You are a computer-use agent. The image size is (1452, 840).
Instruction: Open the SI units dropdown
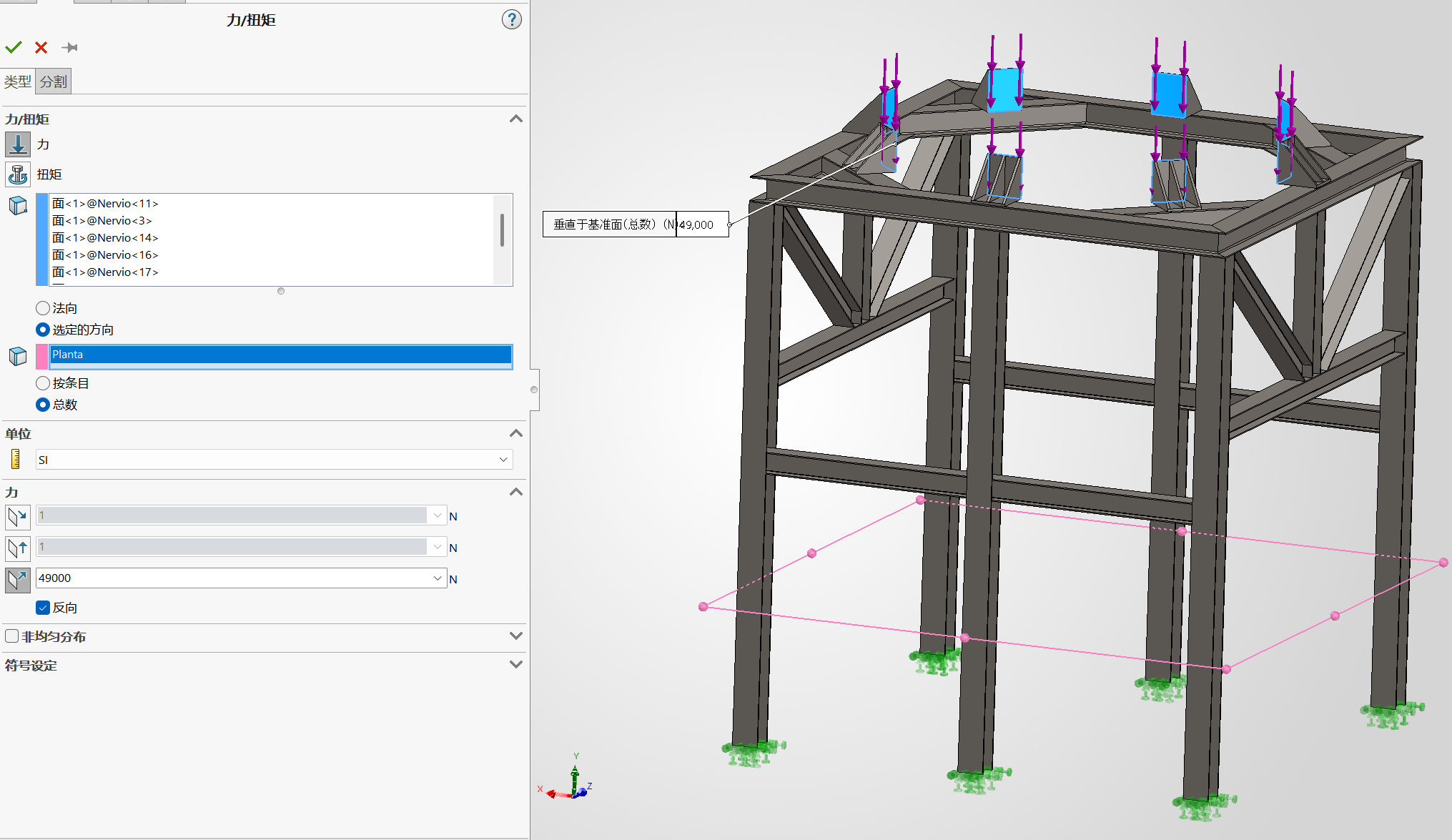coord(275,460)
